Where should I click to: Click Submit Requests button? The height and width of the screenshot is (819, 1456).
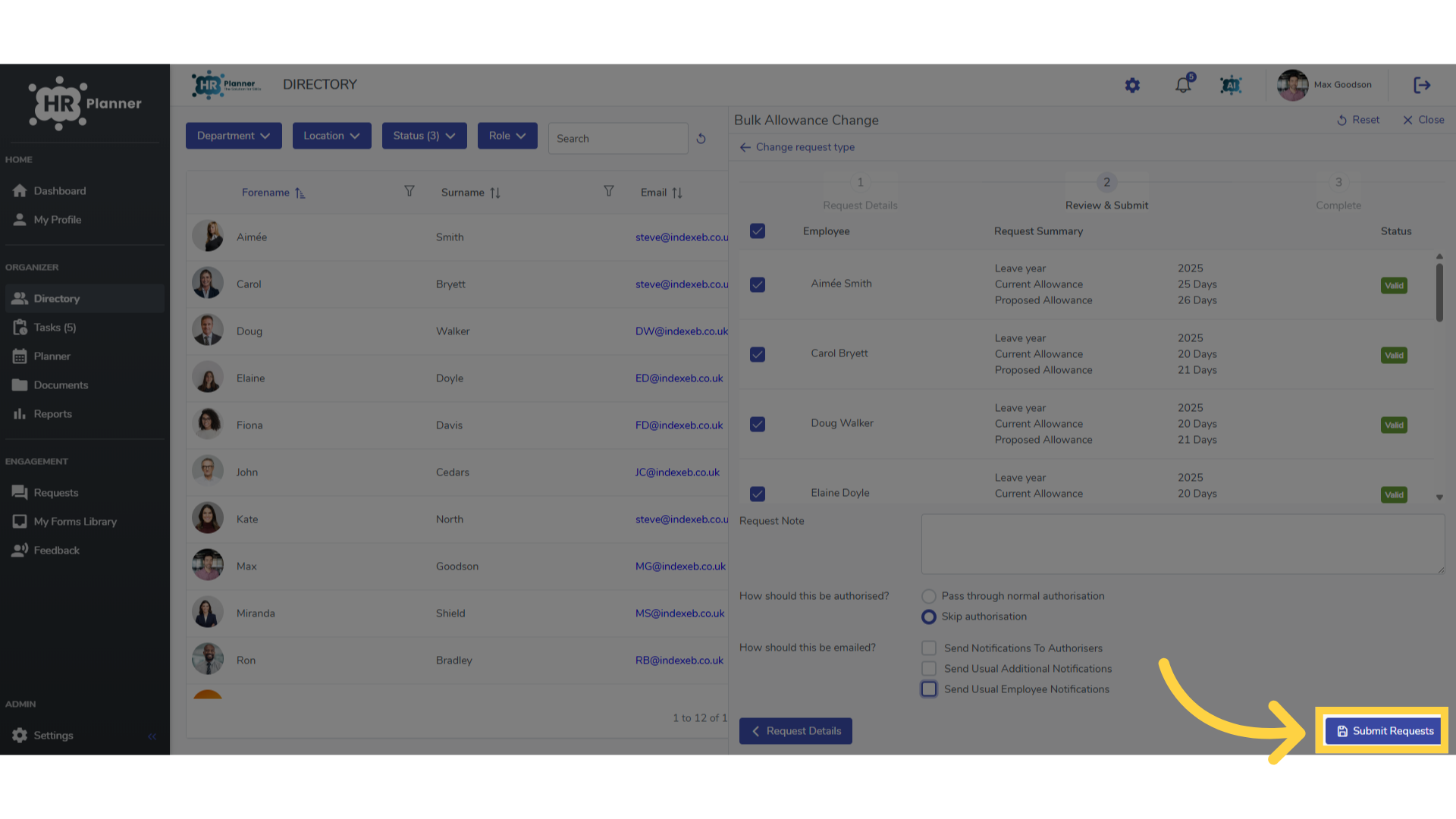click(1384, 731)
